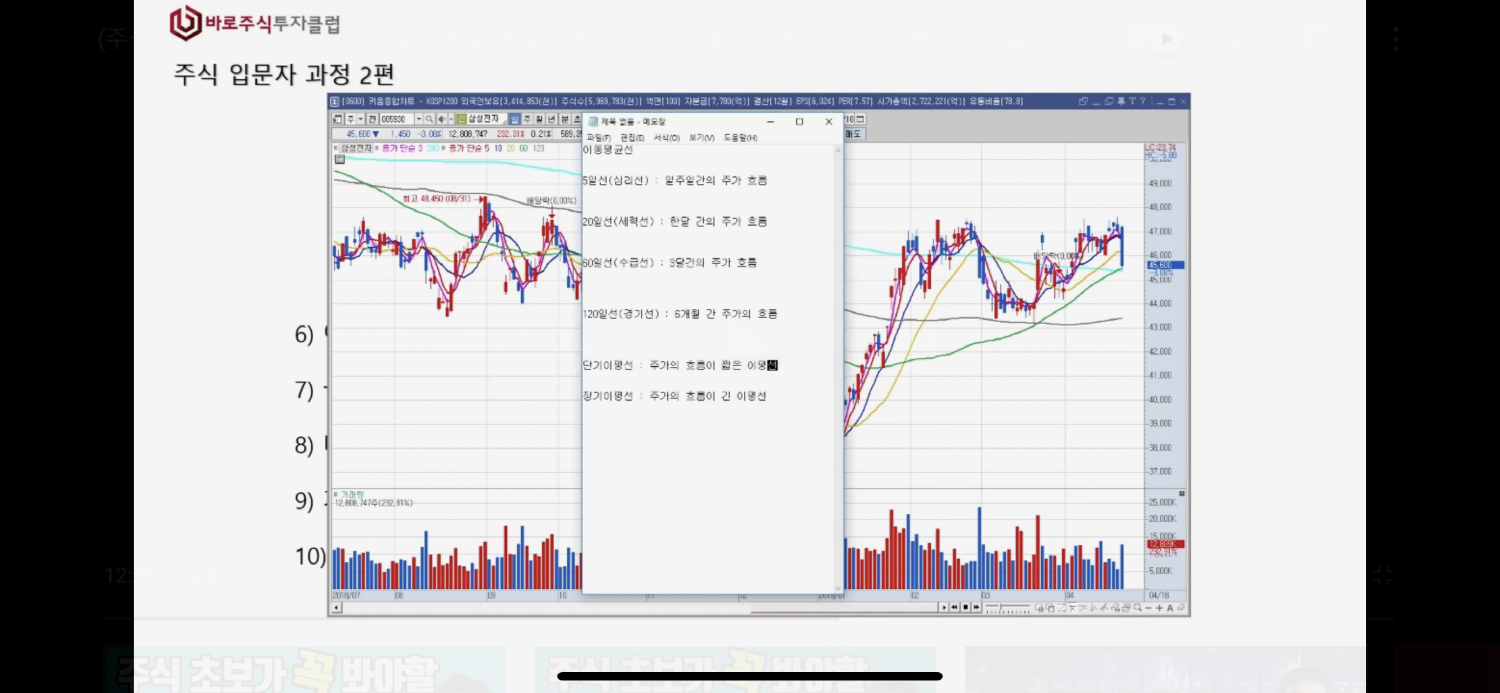Viewport: 1500px width, 693px height.
Task: Click the chart window icon at toolbar left end
Action: point(338,119)
